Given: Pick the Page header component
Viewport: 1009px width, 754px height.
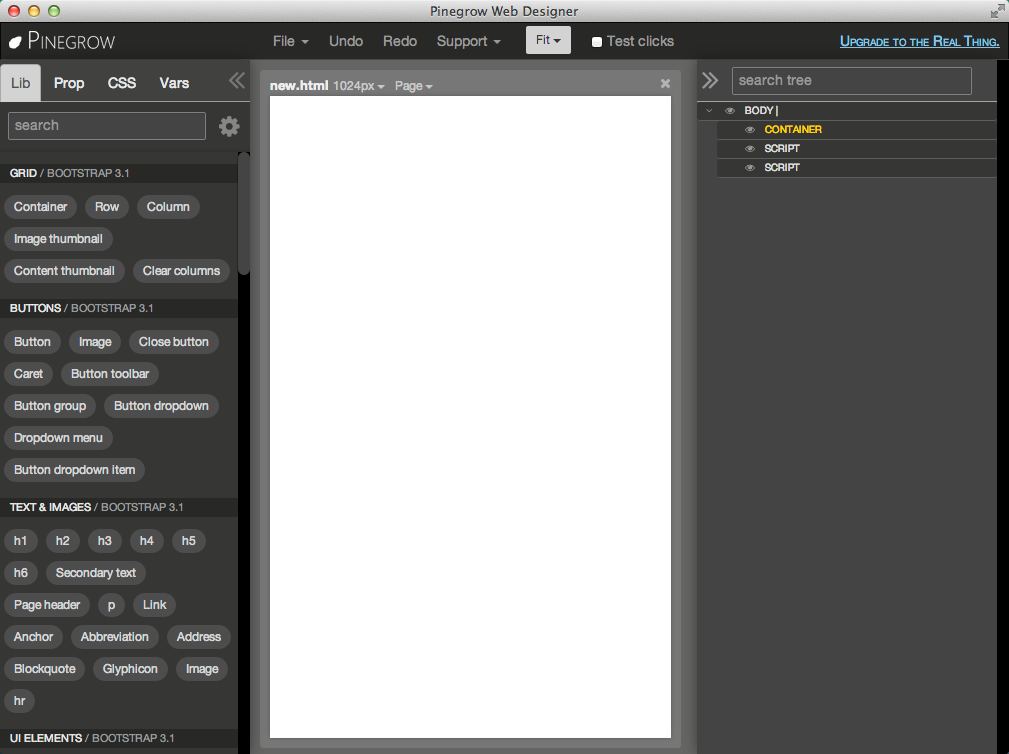Looking at the screenshot, I should (47, 605).
